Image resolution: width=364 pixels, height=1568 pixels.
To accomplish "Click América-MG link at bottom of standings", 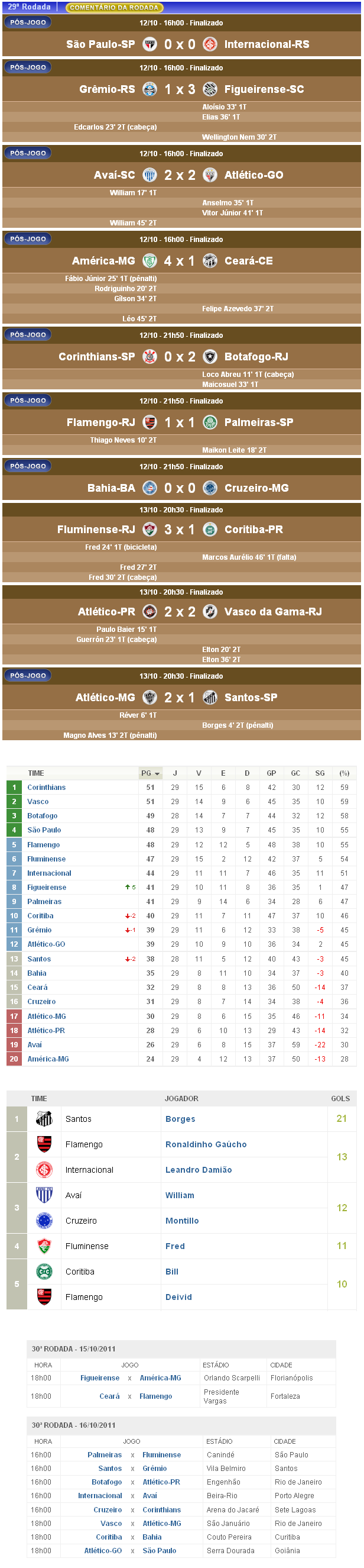I will click(48, 1059).
